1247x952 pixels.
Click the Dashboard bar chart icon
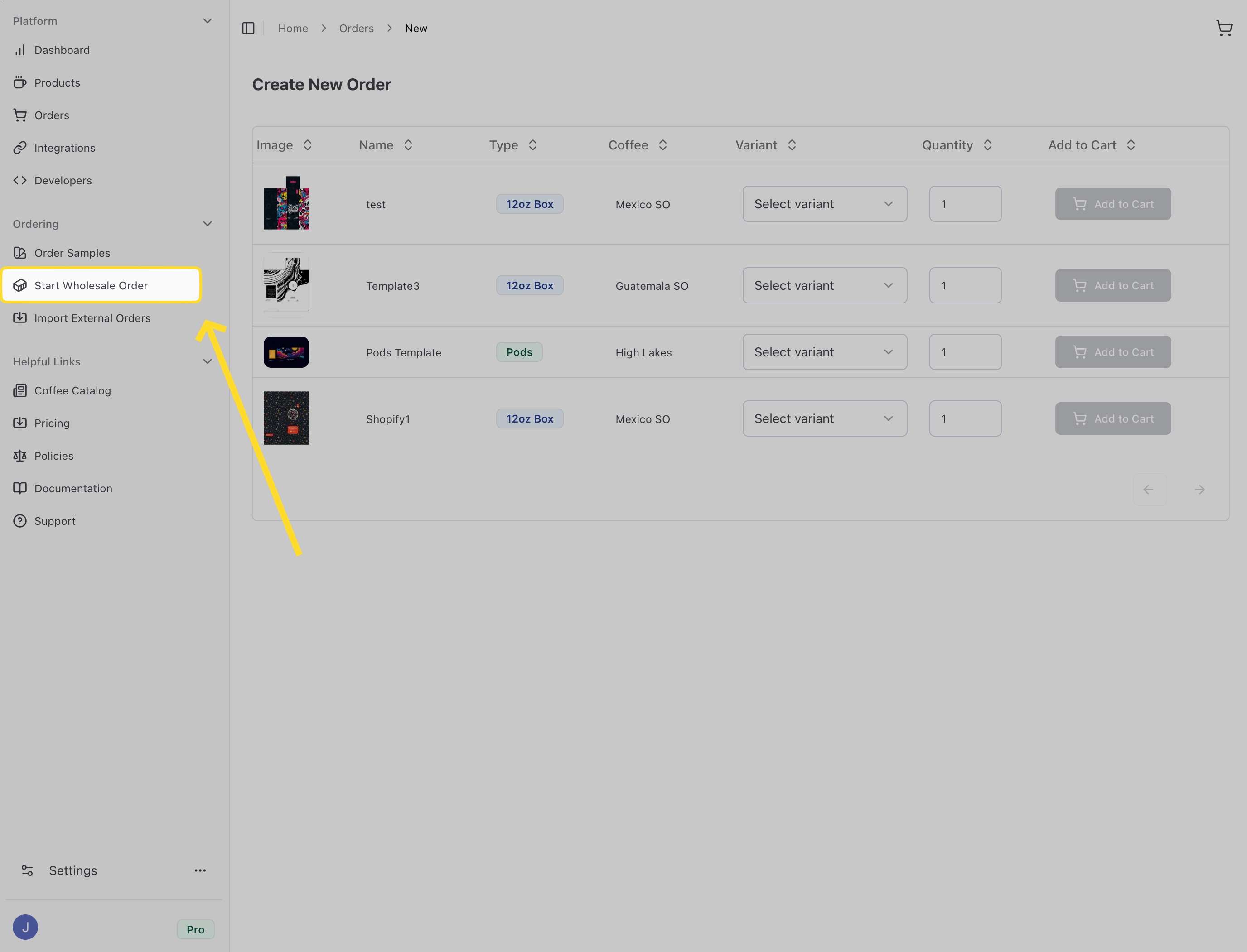pyautogui.click(x=20, y=50)
